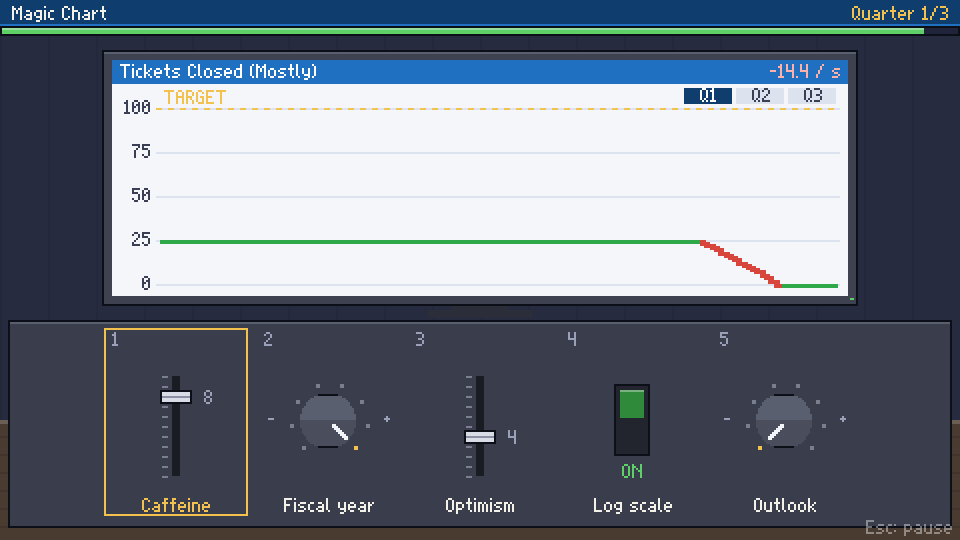
Task: Click the y-axis label 75
Action: [141, 152]
